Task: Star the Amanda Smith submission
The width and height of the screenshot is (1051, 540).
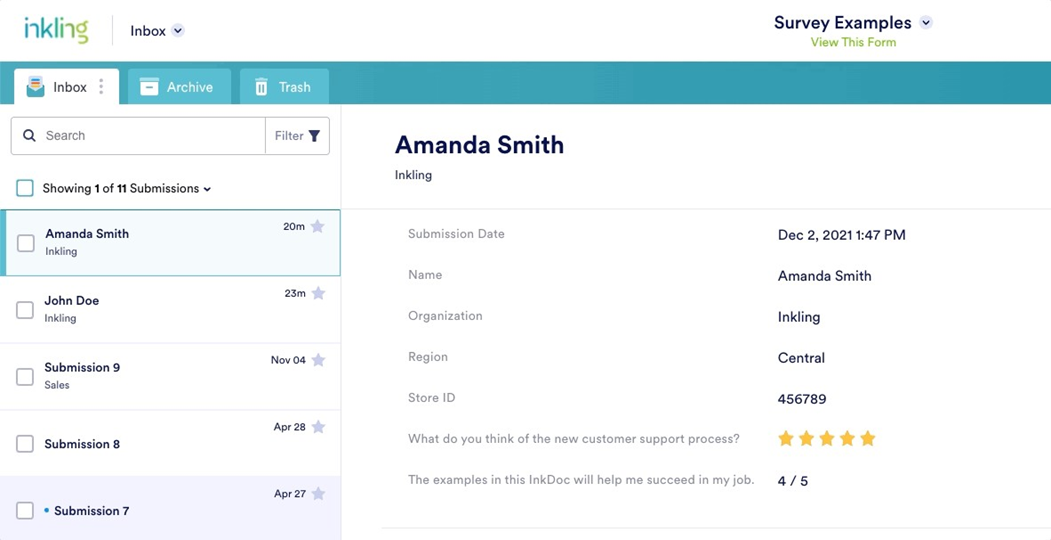Action: click(x=318, y=227)
